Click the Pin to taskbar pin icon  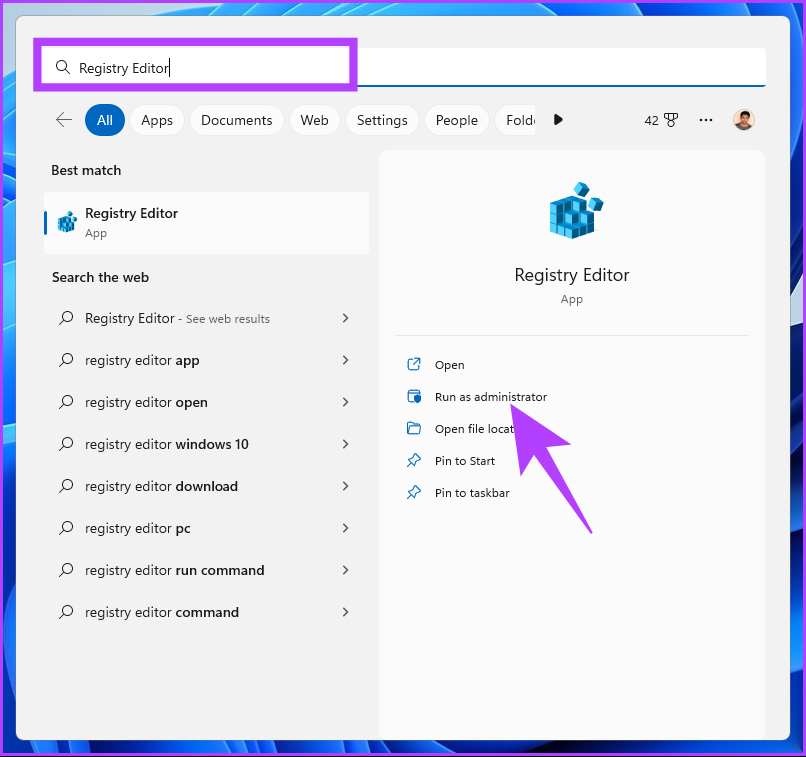(x=414, y=493)
